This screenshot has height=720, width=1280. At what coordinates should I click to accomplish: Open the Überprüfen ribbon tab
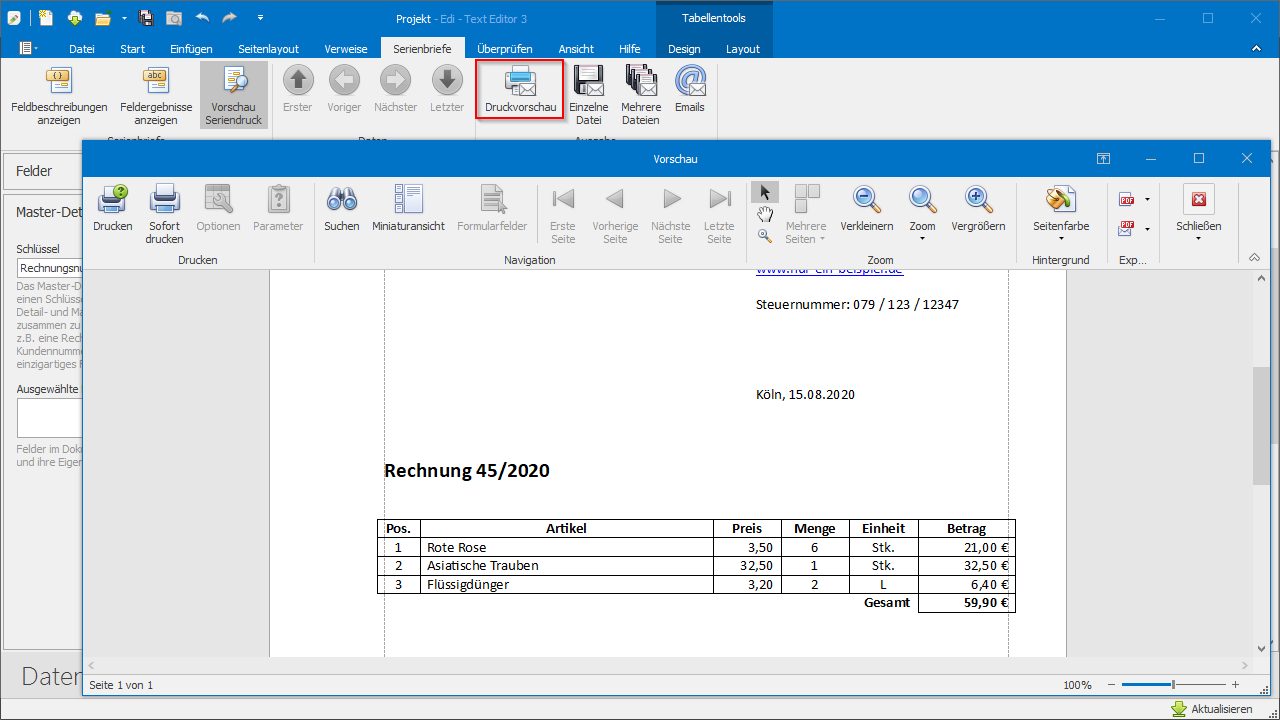(504, 49)
